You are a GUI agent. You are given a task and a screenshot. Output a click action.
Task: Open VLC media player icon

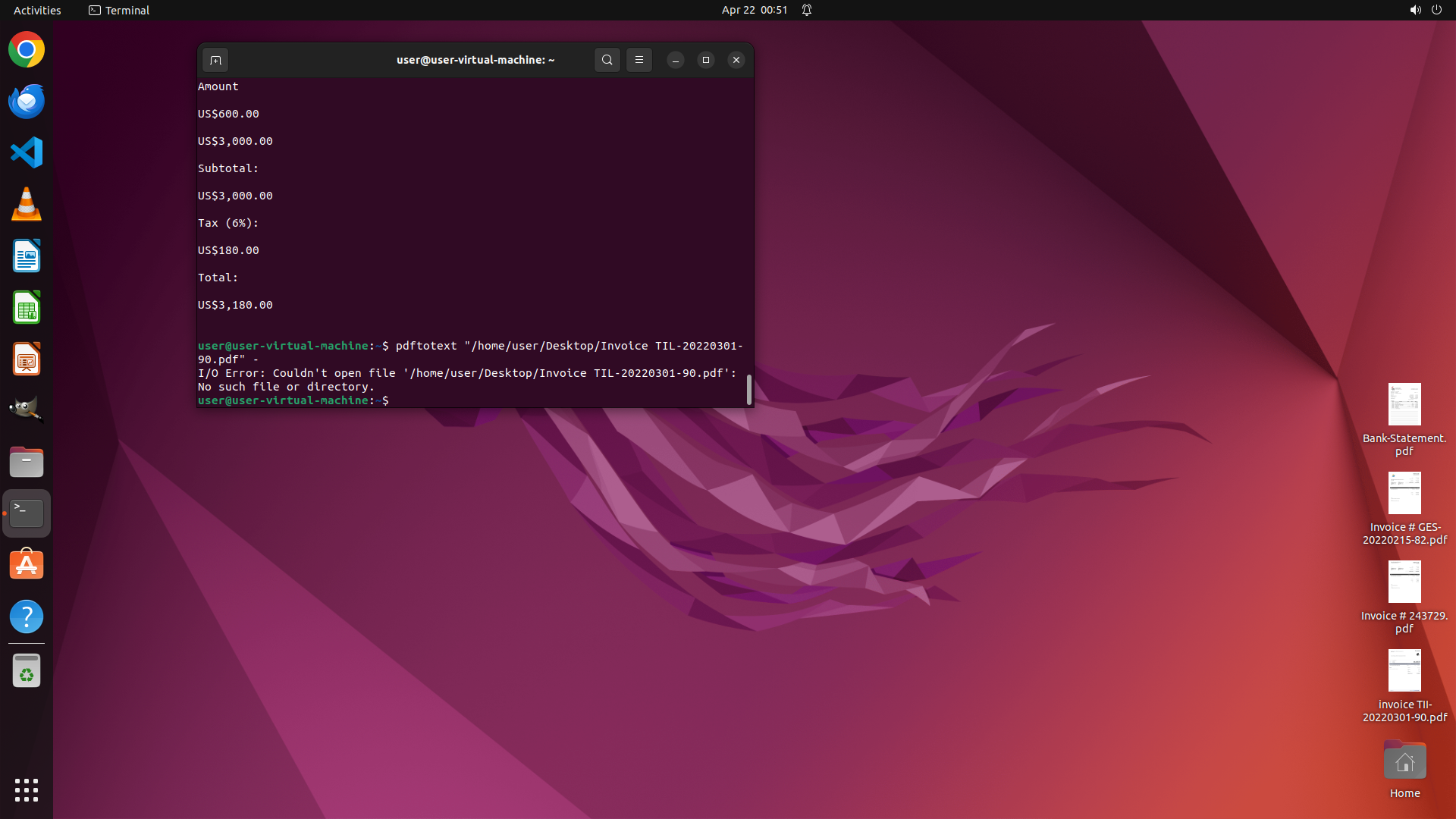pos(27,205)
